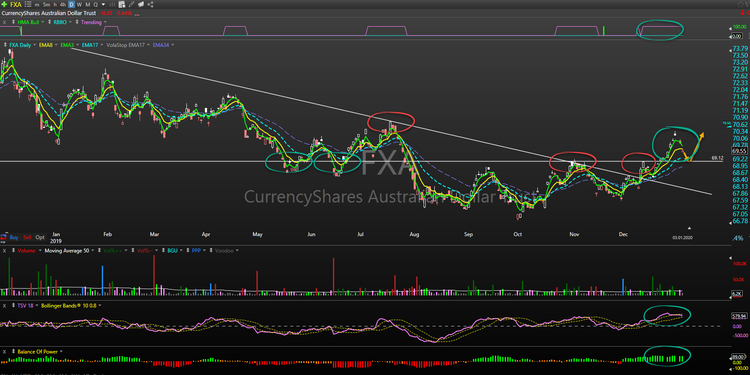Click the Buy button
This screenshot has width=750, height=375.
click(14, 237)
